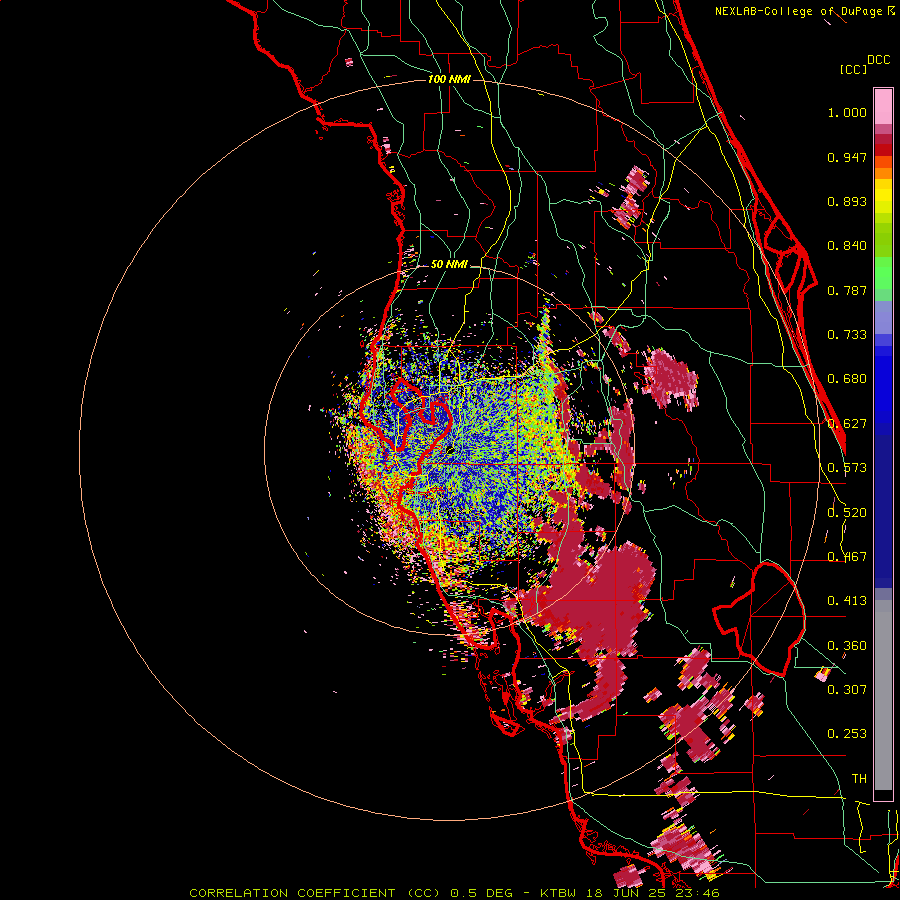Click the "0.413" legend value
Viewport: 900px width, 900px height.
(x=847, y=601)
